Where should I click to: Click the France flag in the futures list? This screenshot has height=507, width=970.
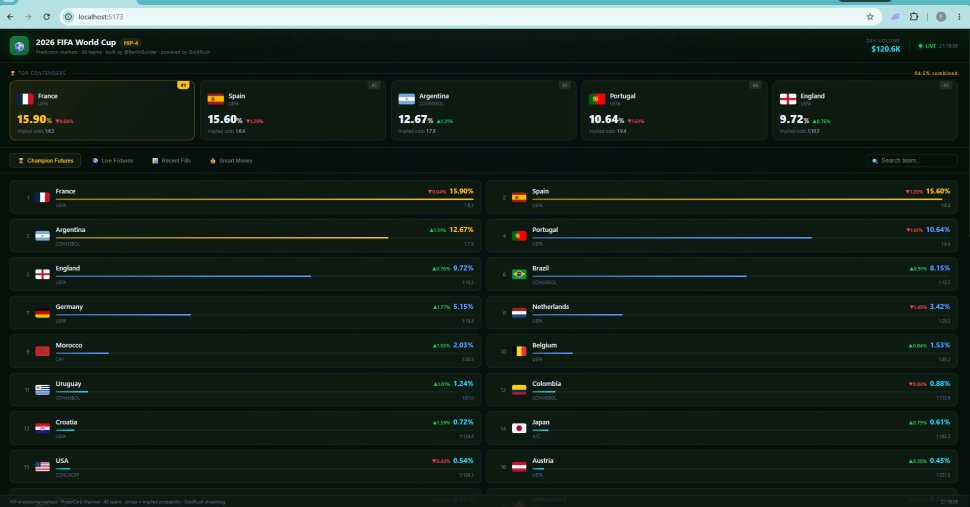(x=42, y=197)
